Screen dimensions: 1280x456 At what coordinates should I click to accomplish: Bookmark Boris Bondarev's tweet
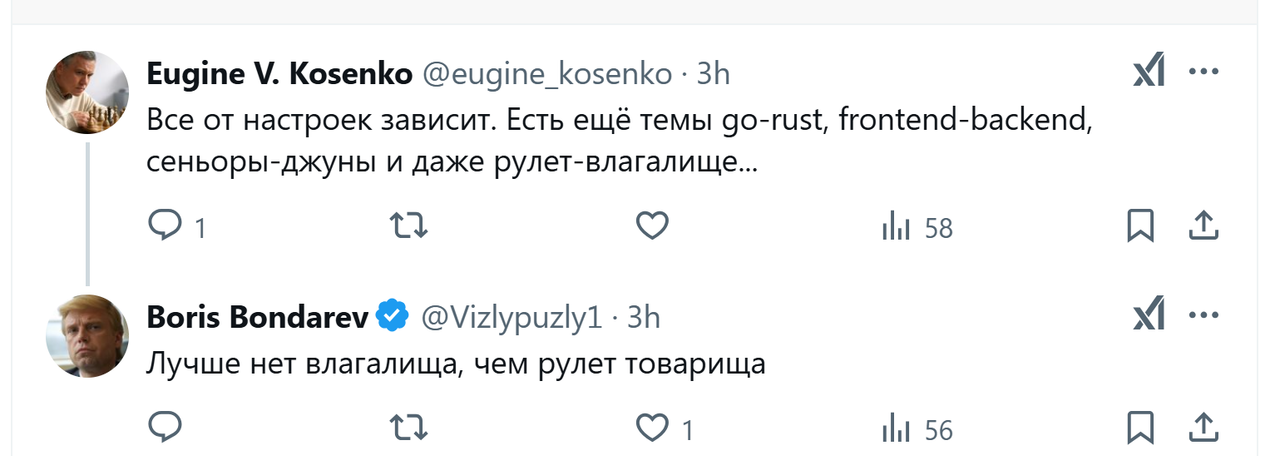click(1140, 428)
